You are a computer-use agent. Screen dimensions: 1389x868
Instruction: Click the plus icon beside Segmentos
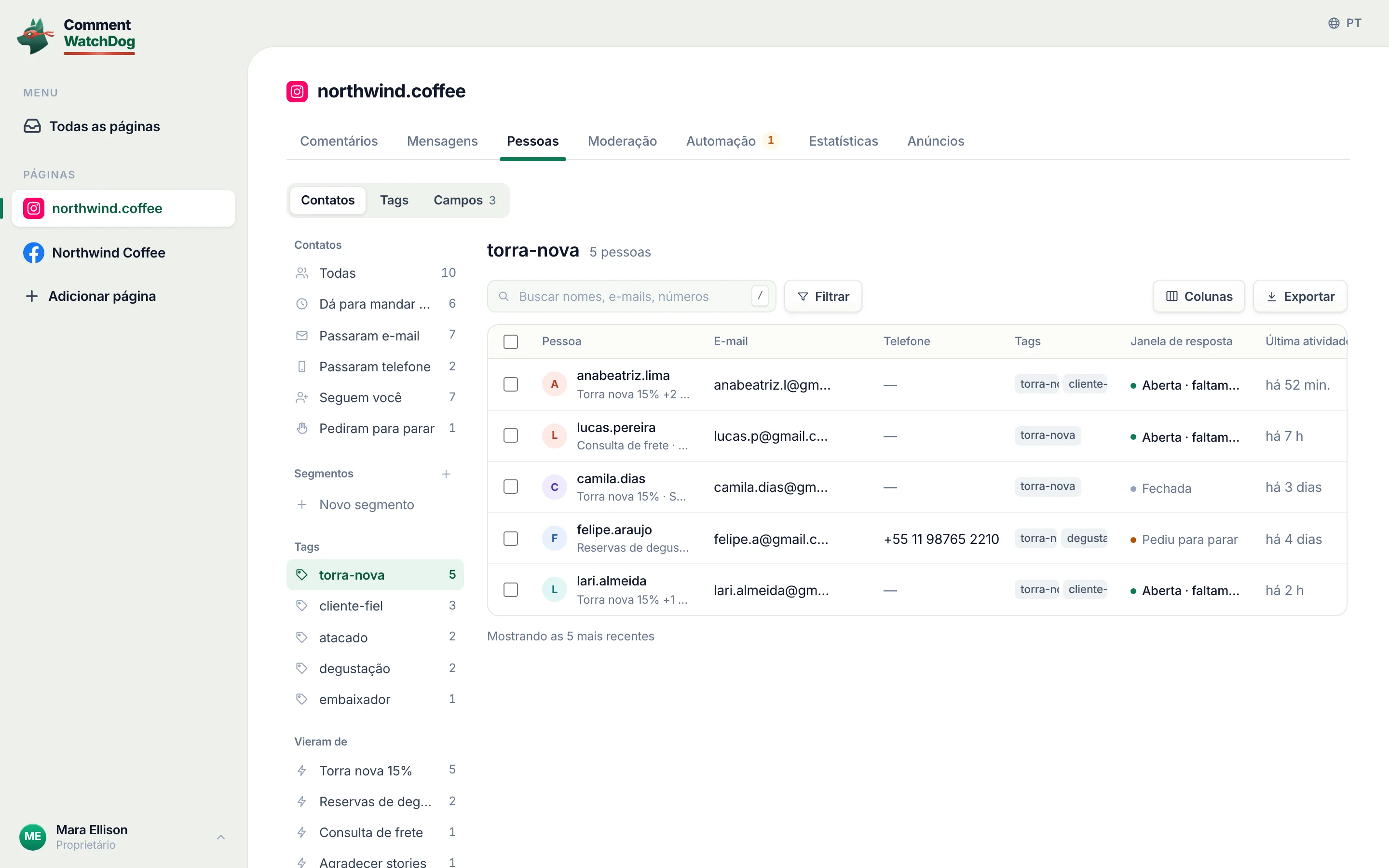pos(446,474)
